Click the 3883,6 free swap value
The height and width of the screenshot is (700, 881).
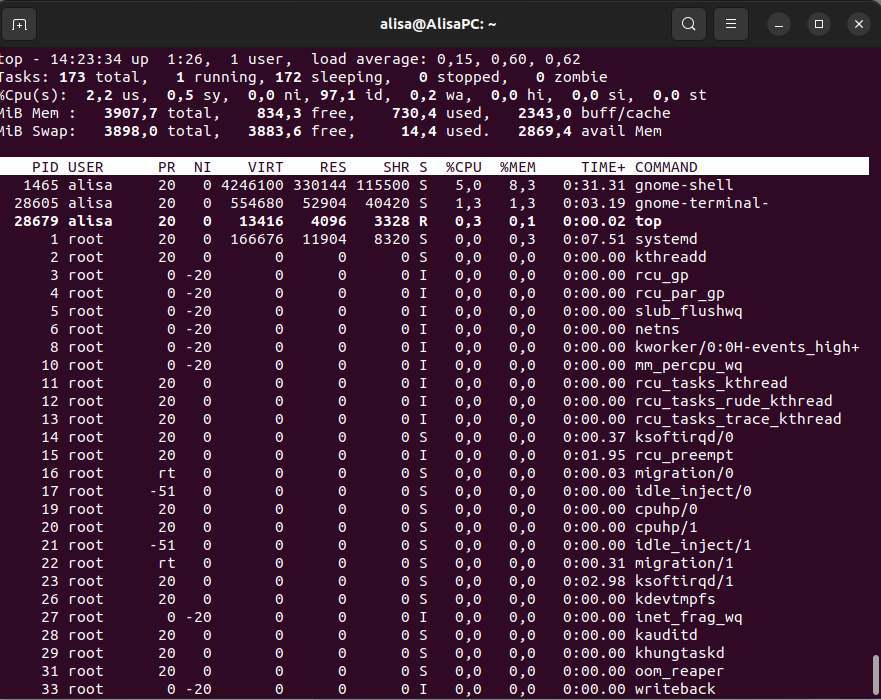pyautogui.click(x=274, y=131)
